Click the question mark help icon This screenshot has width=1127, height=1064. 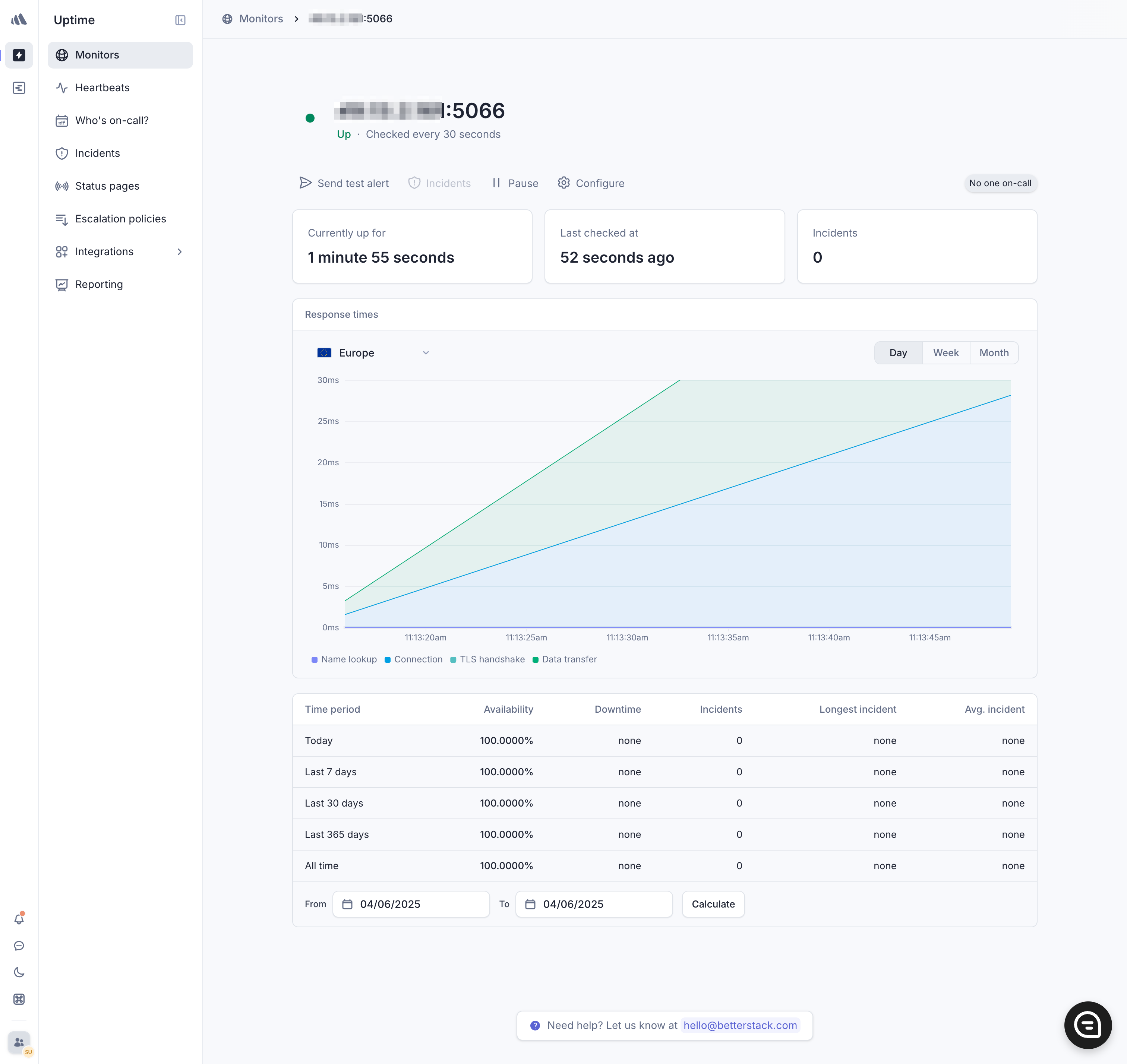(534, 1025)
